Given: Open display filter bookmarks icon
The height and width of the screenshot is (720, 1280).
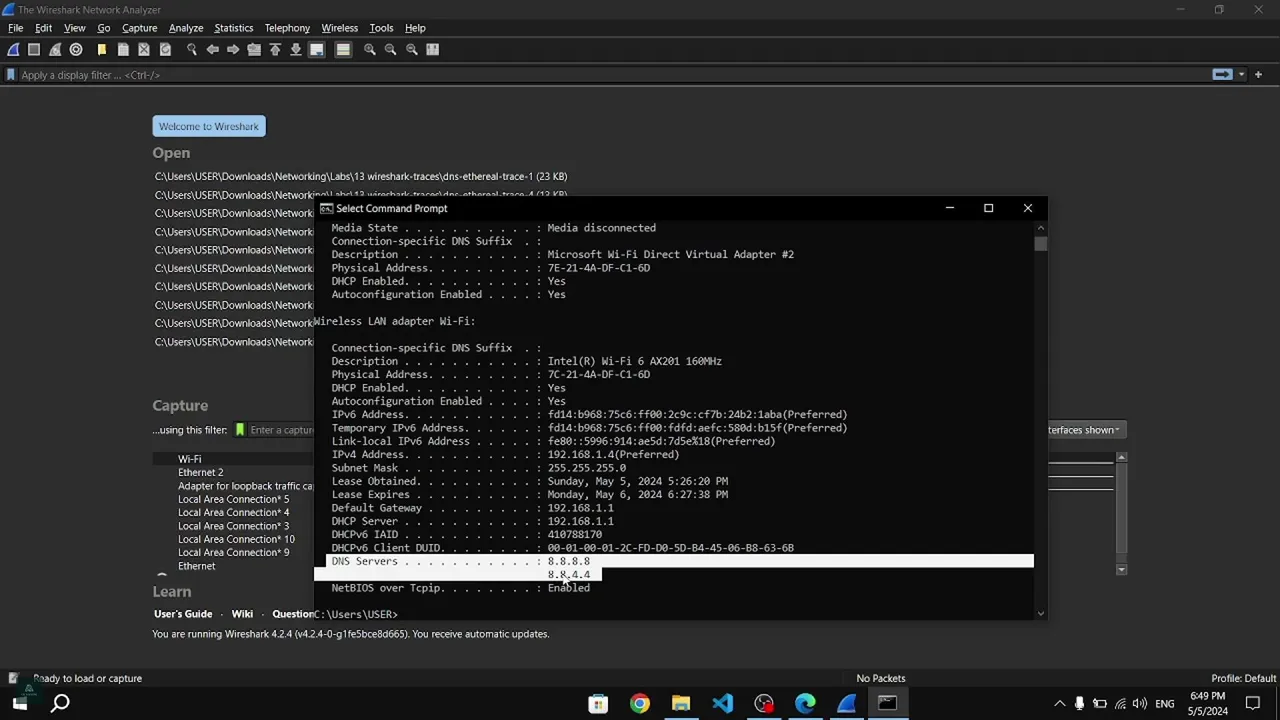Looking at the screenshot, I should point(11,75).
